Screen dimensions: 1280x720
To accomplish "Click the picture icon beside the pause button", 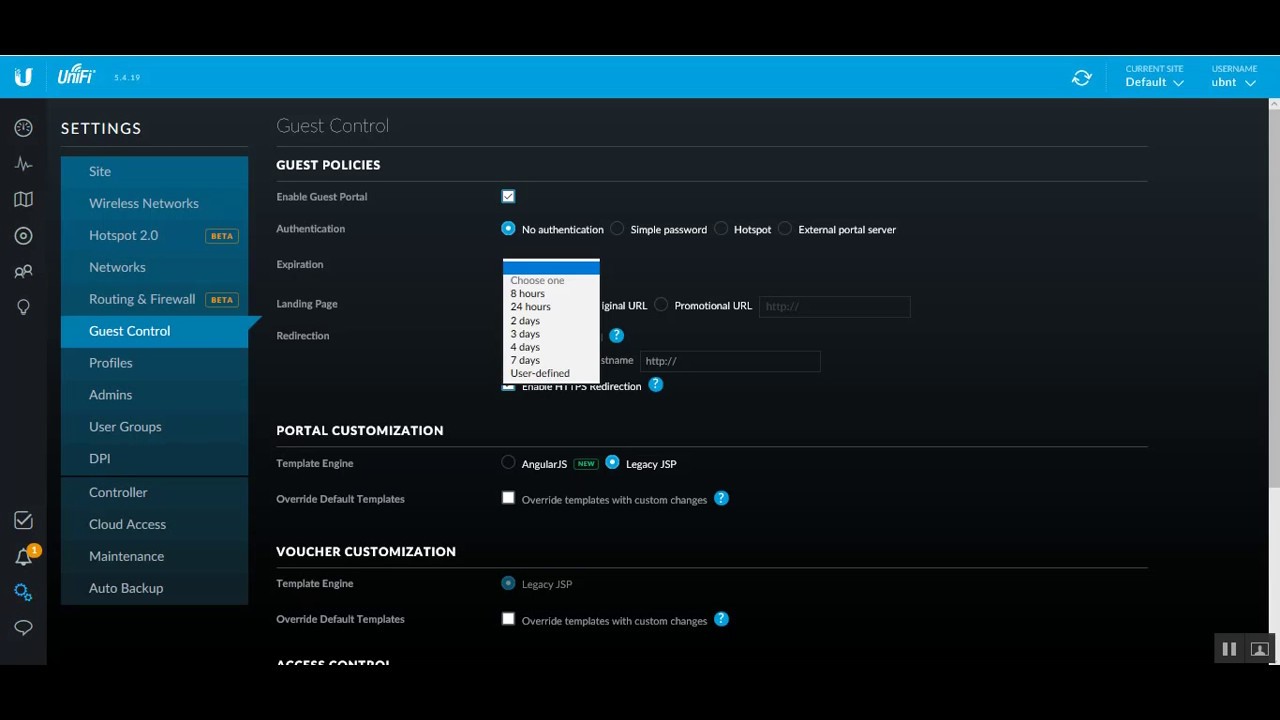I will click(x=1260, y=649).
